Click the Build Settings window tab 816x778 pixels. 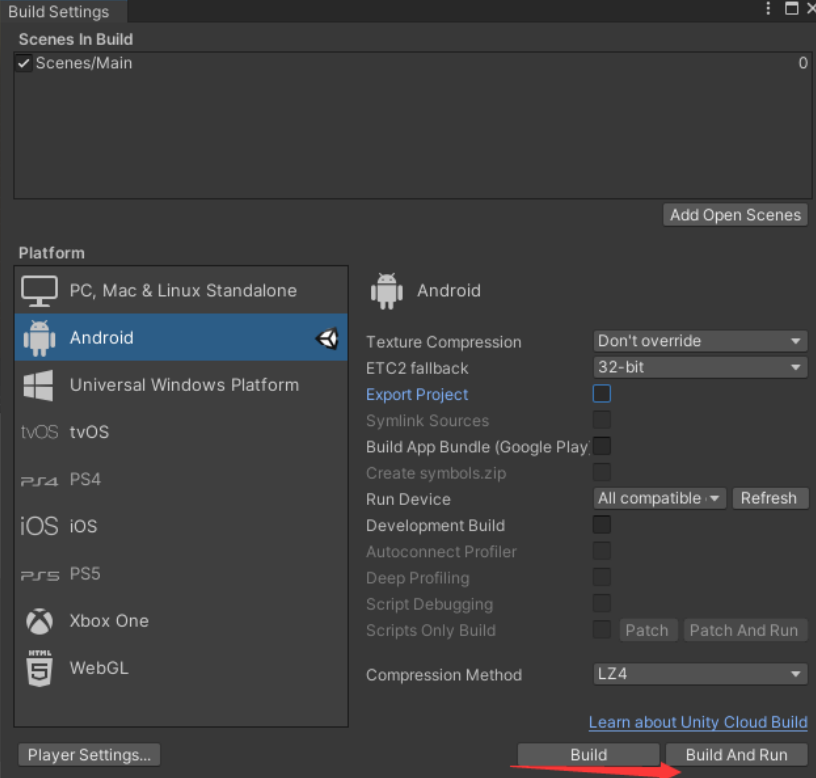tap(59, 12)
